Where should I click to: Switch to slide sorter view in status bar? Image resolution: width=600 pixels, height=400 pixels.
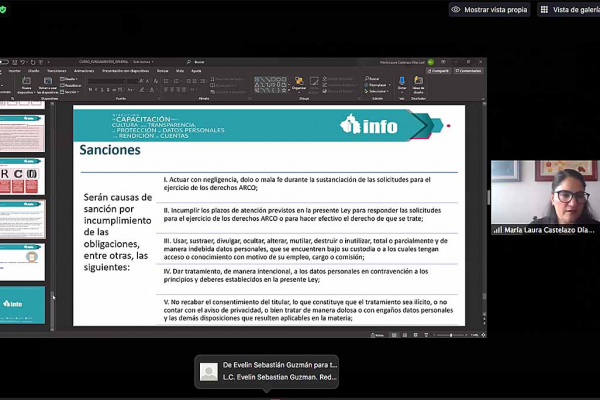[x=405, y=335]
